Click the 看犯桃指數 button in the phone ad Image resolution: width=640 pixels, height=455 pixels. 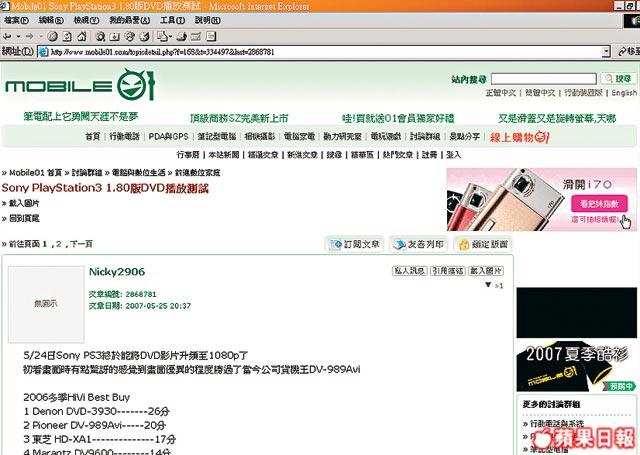click(599, 204)
